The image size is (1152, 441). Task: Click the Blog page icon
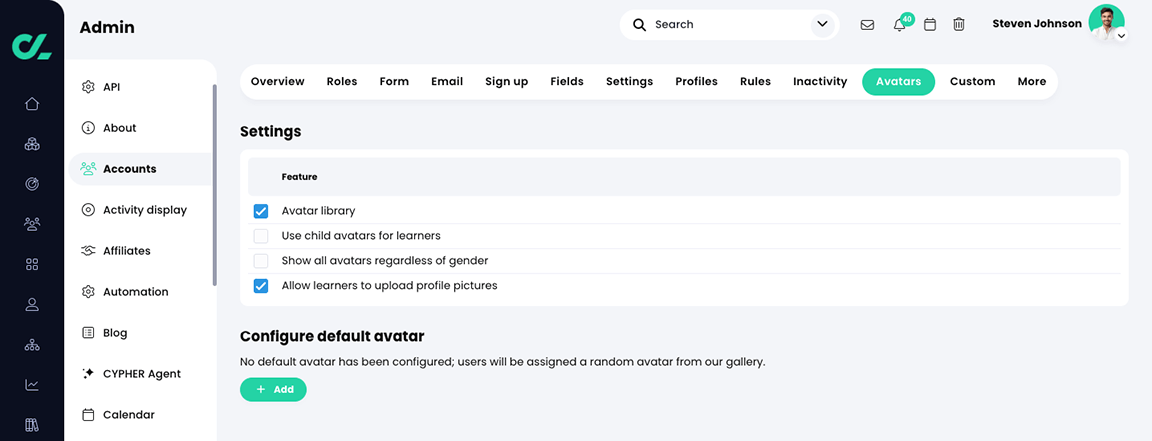tap(88, 333)
